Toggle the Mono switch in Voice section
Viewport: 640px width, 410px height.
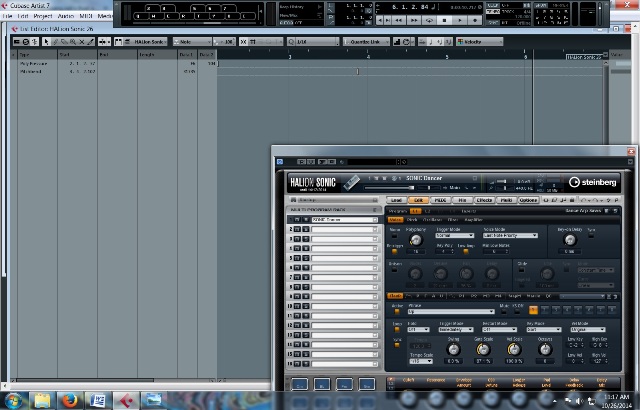point(394,236)
